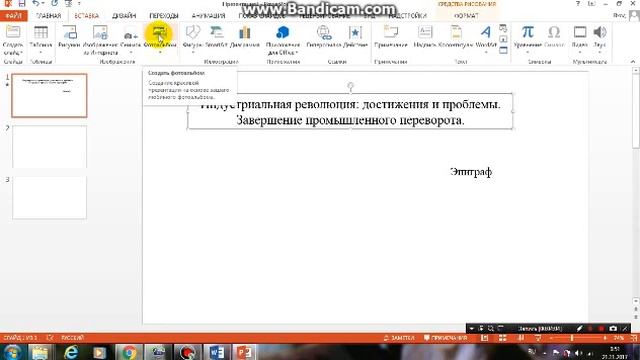Image resolution: width=640 pixels, height=360 pixels.
Task: Open the Format (Формат) drawing tools tab
Action: [466, 16]
